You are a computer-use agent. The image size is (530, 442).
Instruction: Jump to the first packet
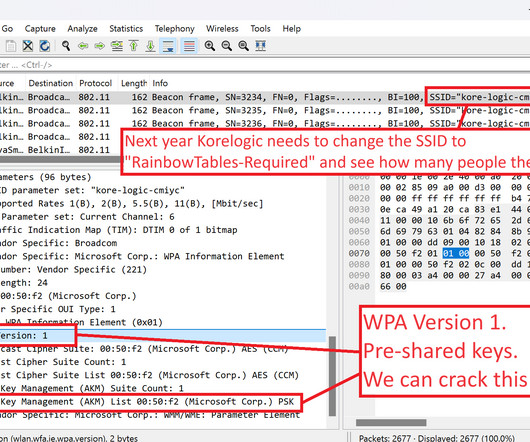134,46
